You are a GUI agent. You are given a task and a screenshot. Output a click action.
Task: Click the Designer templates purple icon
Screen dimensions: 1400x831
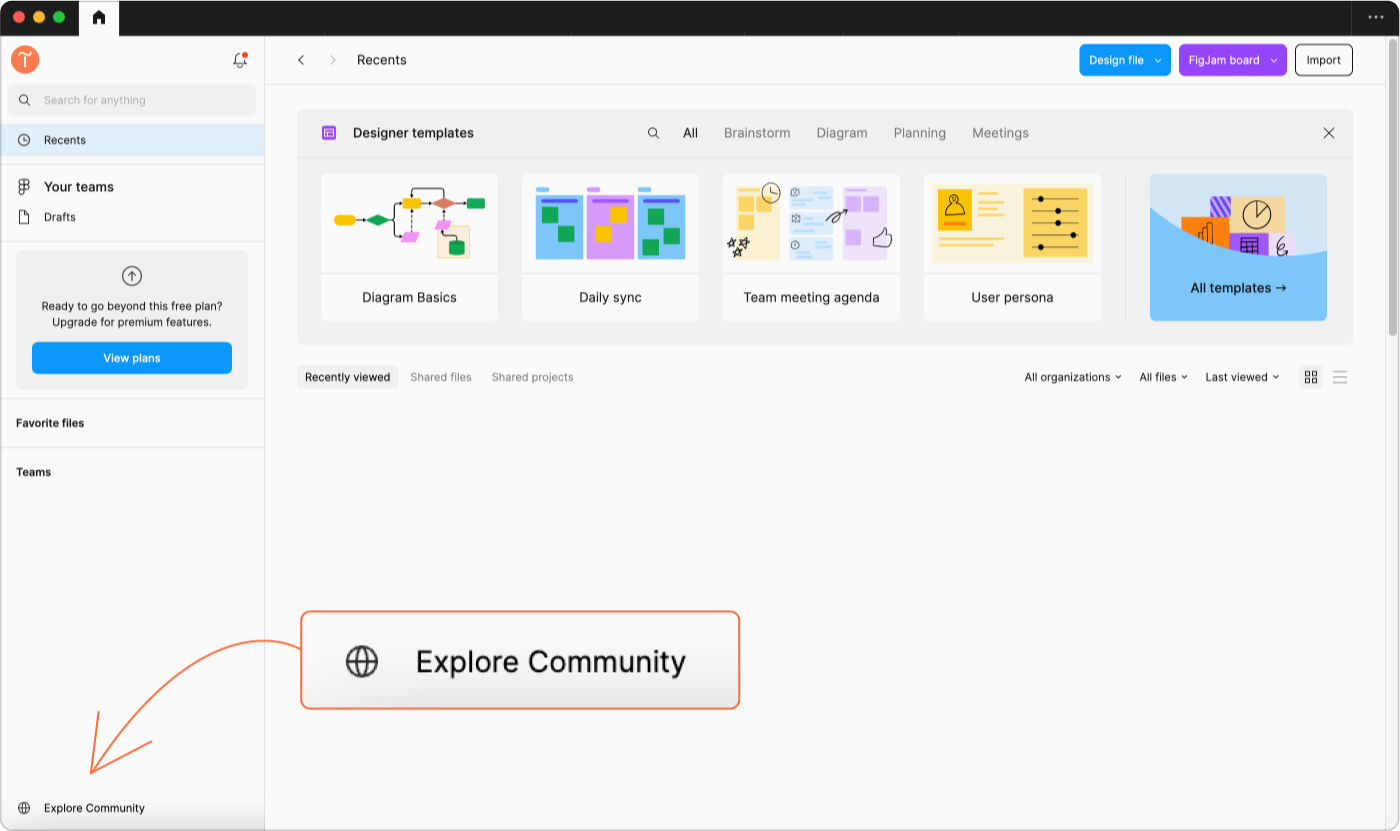[329, 133]
